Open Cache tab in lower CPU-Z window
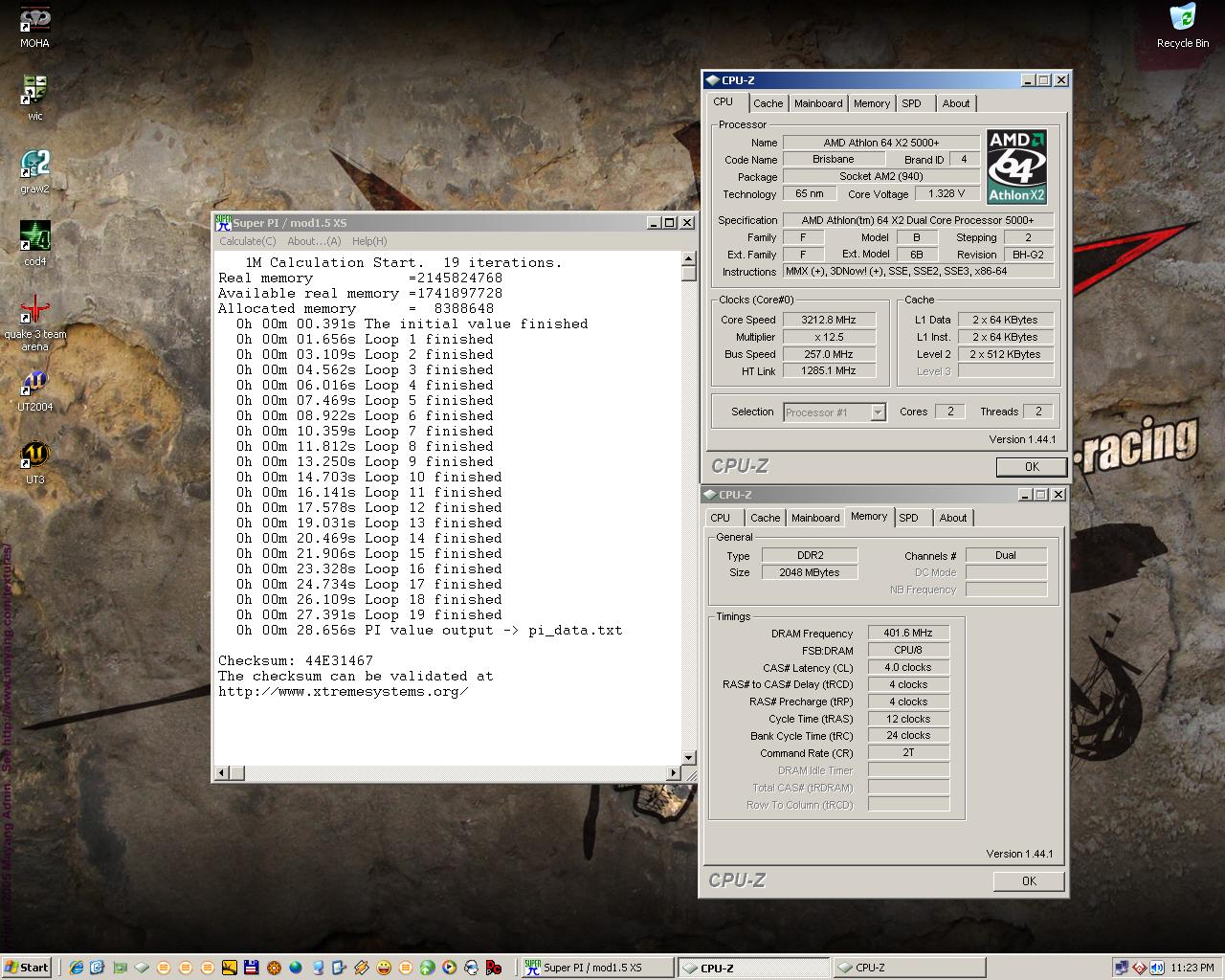 pos(765,518)
